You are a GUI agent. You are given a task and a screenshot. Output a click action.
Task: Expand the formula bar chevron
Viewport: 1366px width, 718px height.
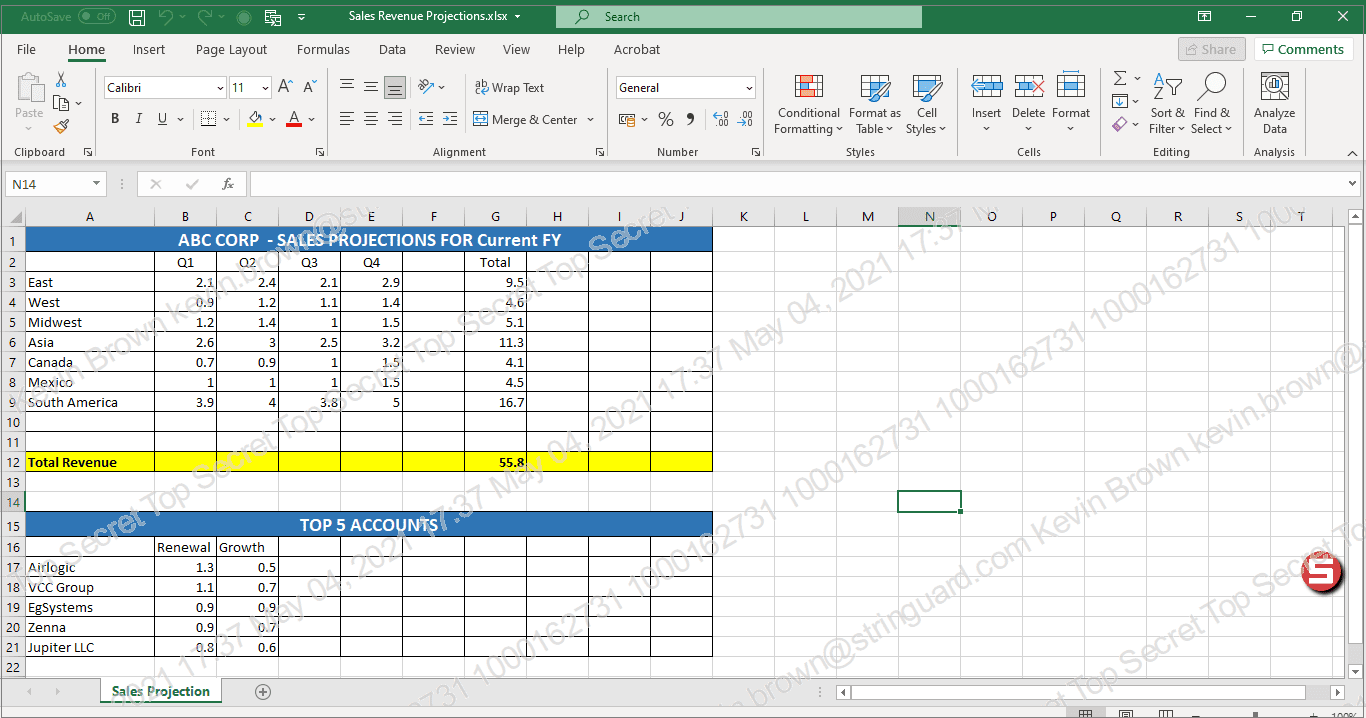[1353, 184]
